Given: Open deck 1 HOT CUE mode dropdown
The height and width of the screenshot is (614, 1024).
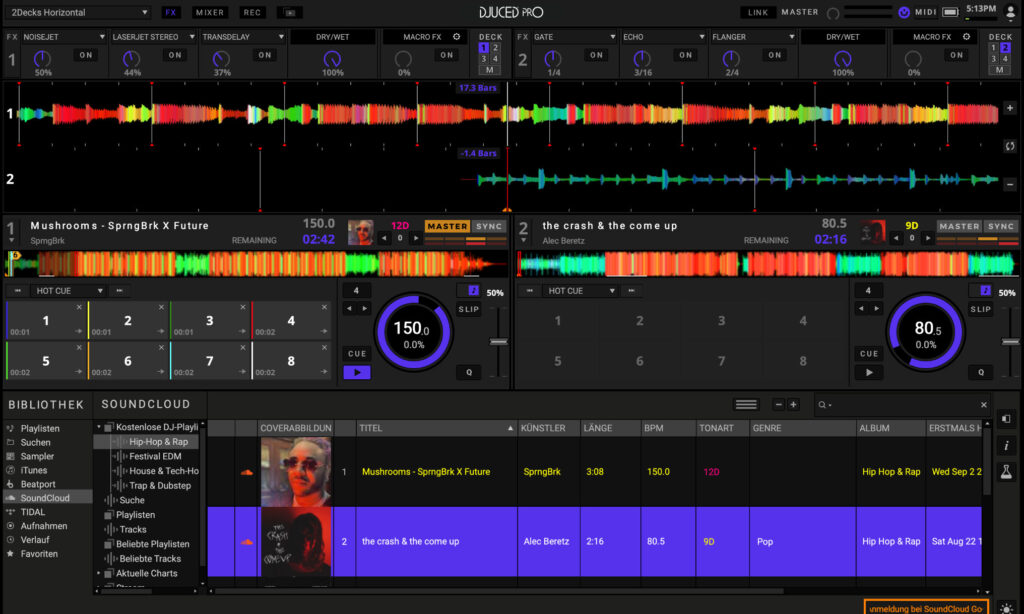Looking at the screenshot, I should [69, 291].
